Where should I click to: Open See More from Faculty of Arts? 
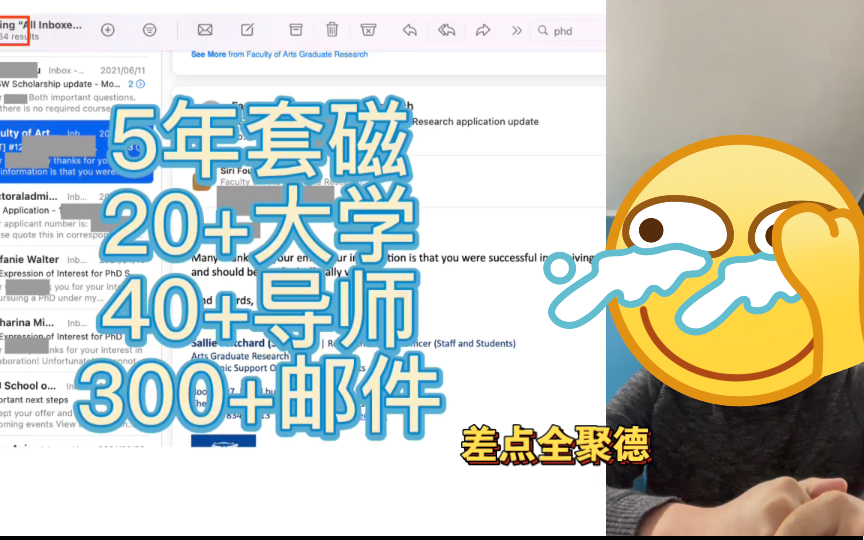coord(209,54)
